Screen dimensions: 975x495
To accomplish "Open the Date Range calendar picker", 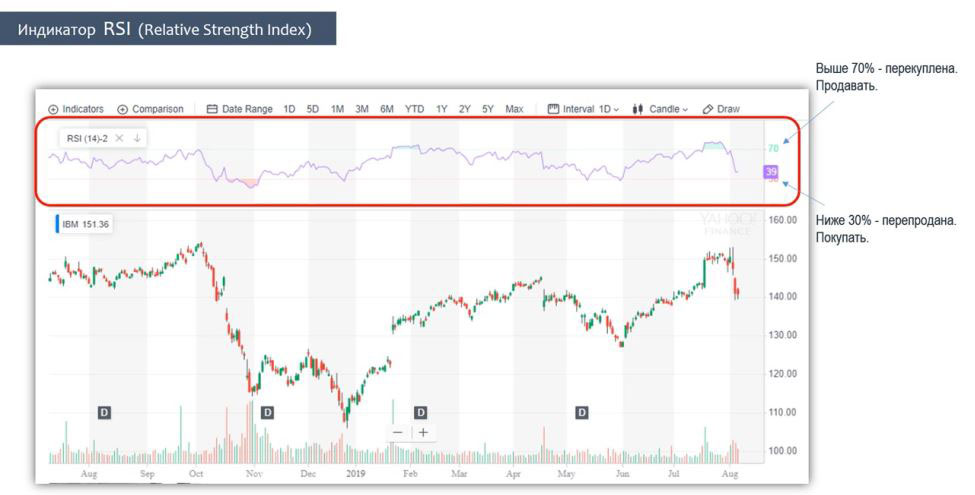I will 239,109.
